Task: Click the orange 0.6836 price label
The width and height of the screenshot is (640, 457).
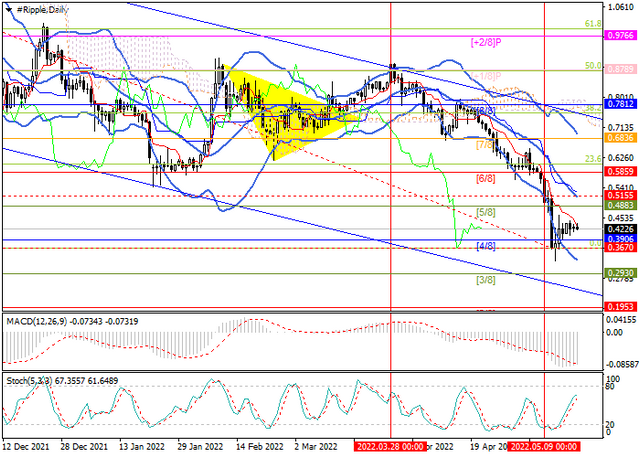Action: (x=621, y=138)
